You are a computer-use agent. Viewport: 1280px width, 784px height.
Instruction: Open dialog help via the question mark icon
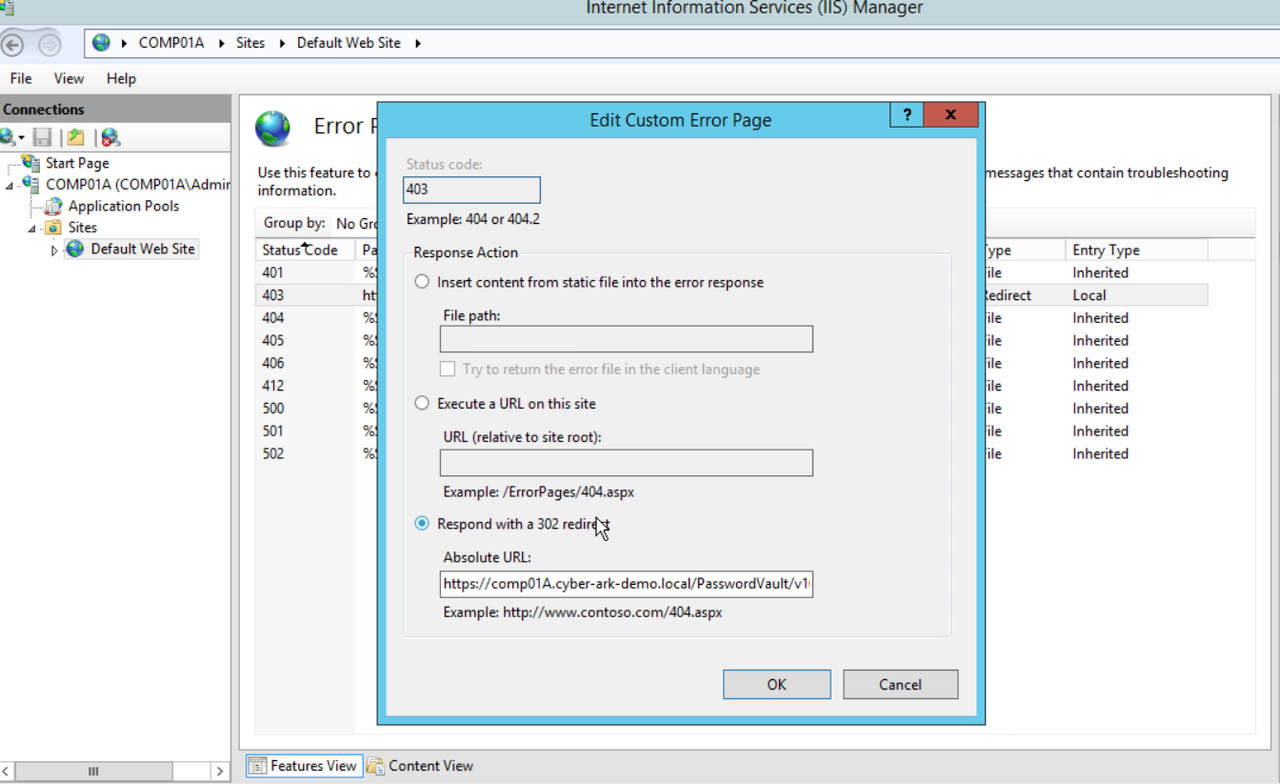pyautogui.click(x=906, y=115)
